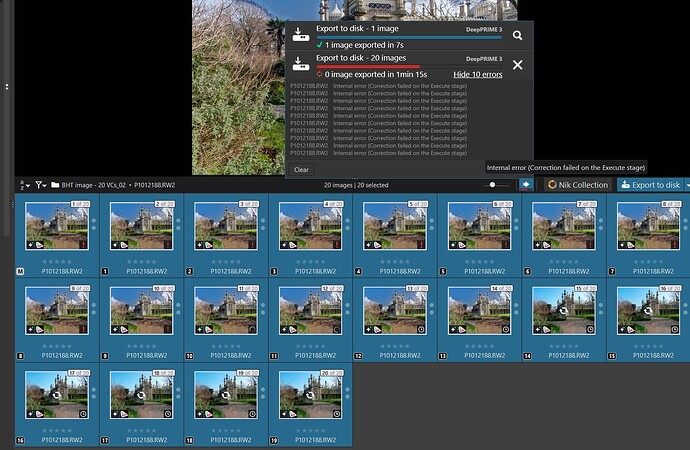
Task: Open the sort order icon in browser toolbar
Action: [x=25, y=185]
